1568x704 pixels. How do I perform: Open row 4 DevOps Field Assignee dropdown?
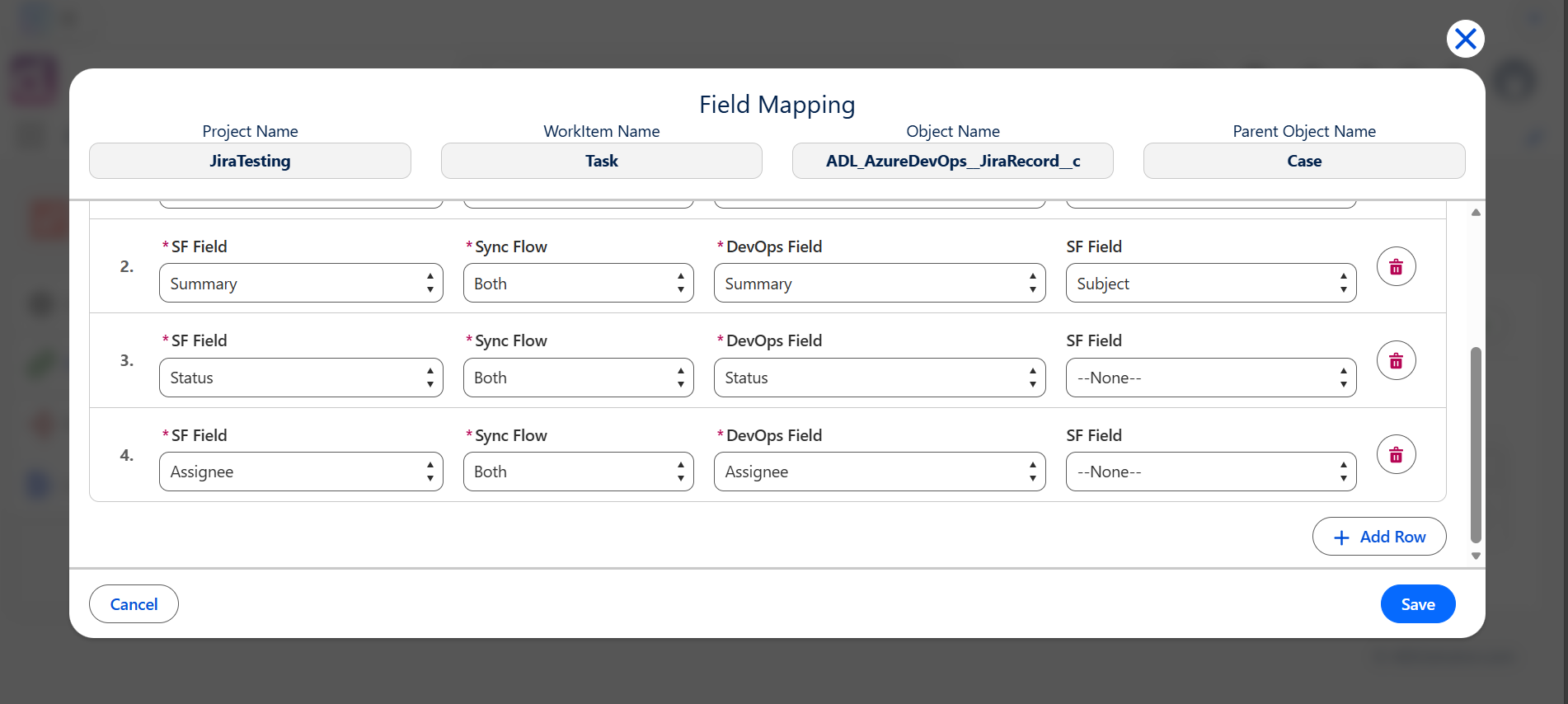tap(880, 472)
